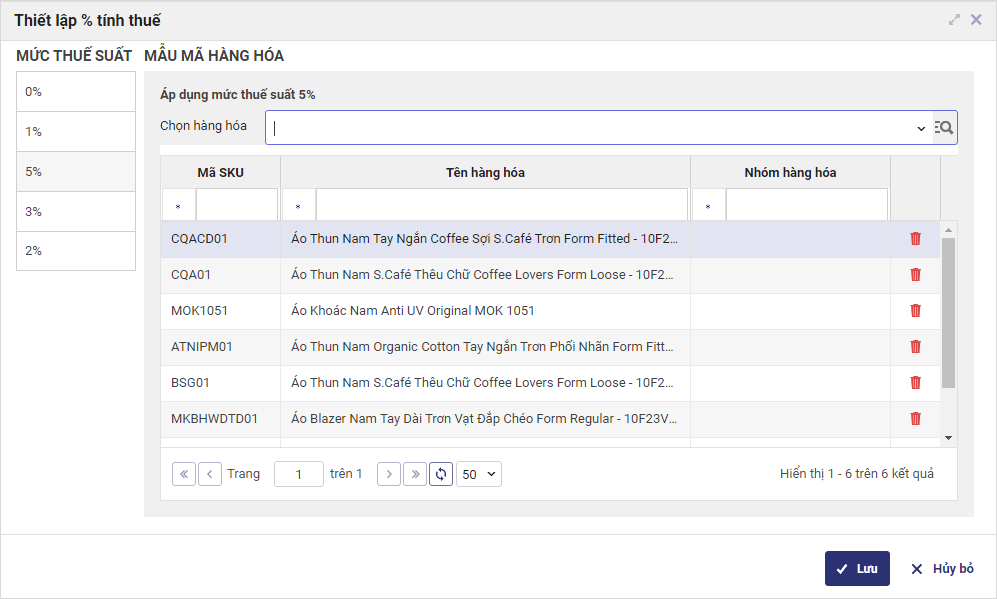Screen dimensions: 997x599
Task: Remove the MOK1051 item using trash icon
Action: point(915,311)
